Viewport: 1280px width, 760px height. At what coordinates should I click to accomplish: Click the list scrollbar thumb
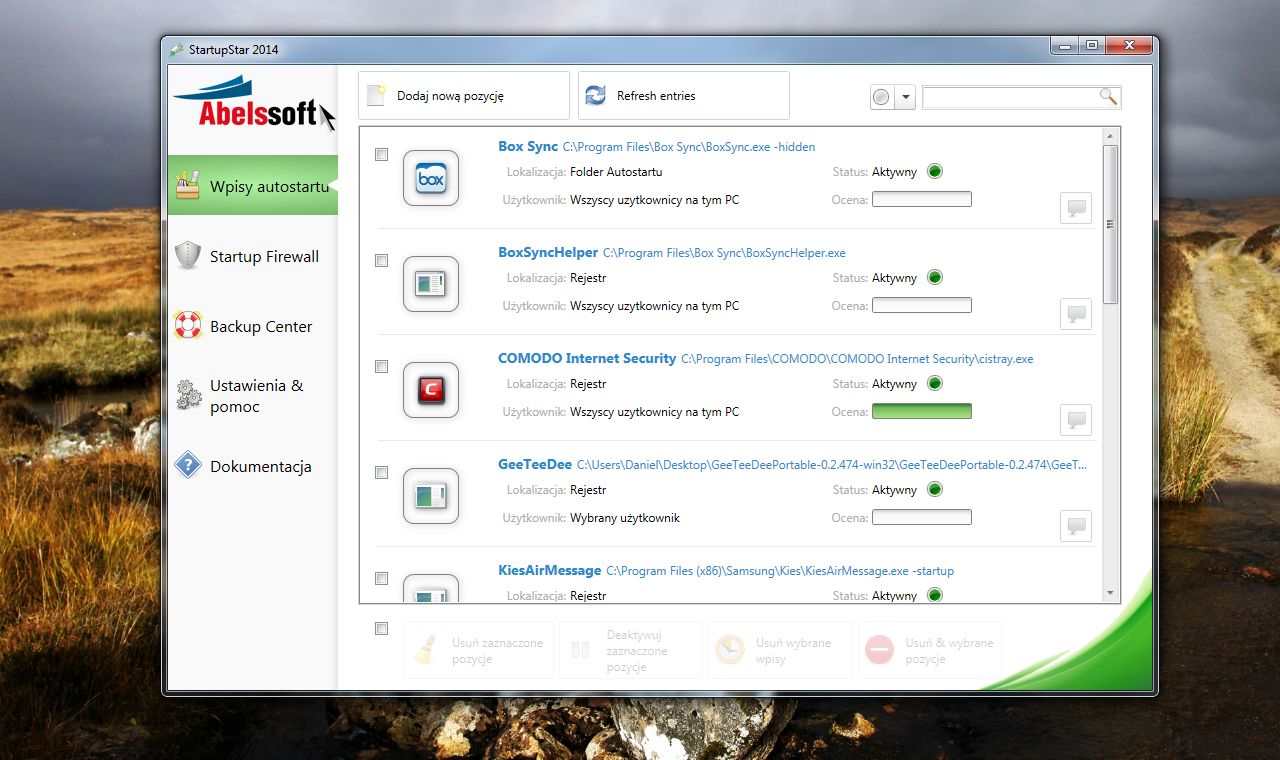tap(1110, 224)
